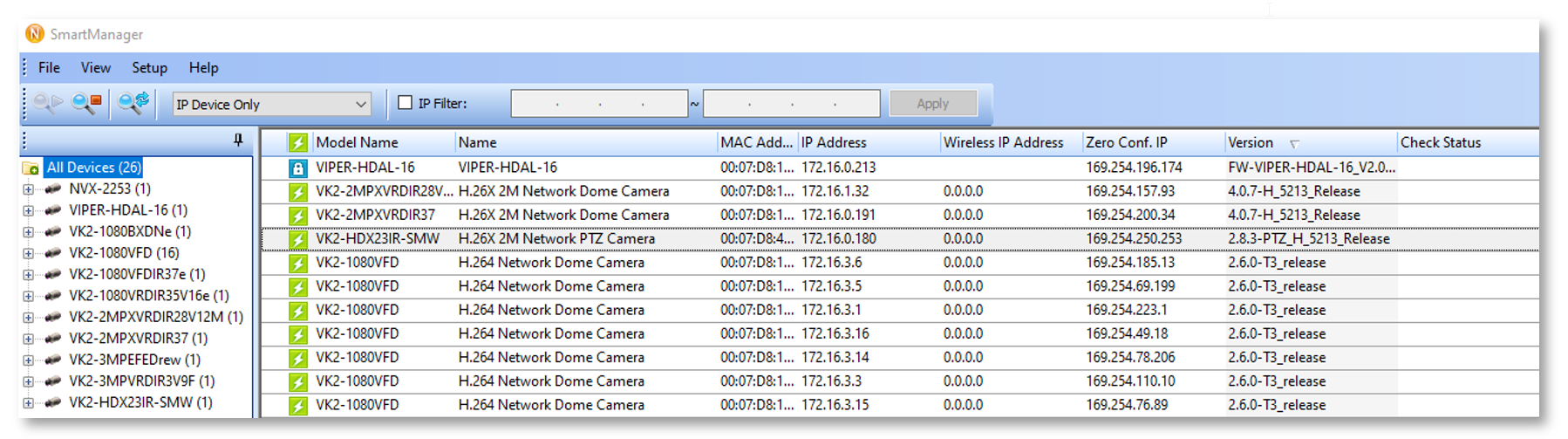
Task: Expand the VK2-2MPXVRDIR28V12M tree node
Action: [x=28, y=318]
